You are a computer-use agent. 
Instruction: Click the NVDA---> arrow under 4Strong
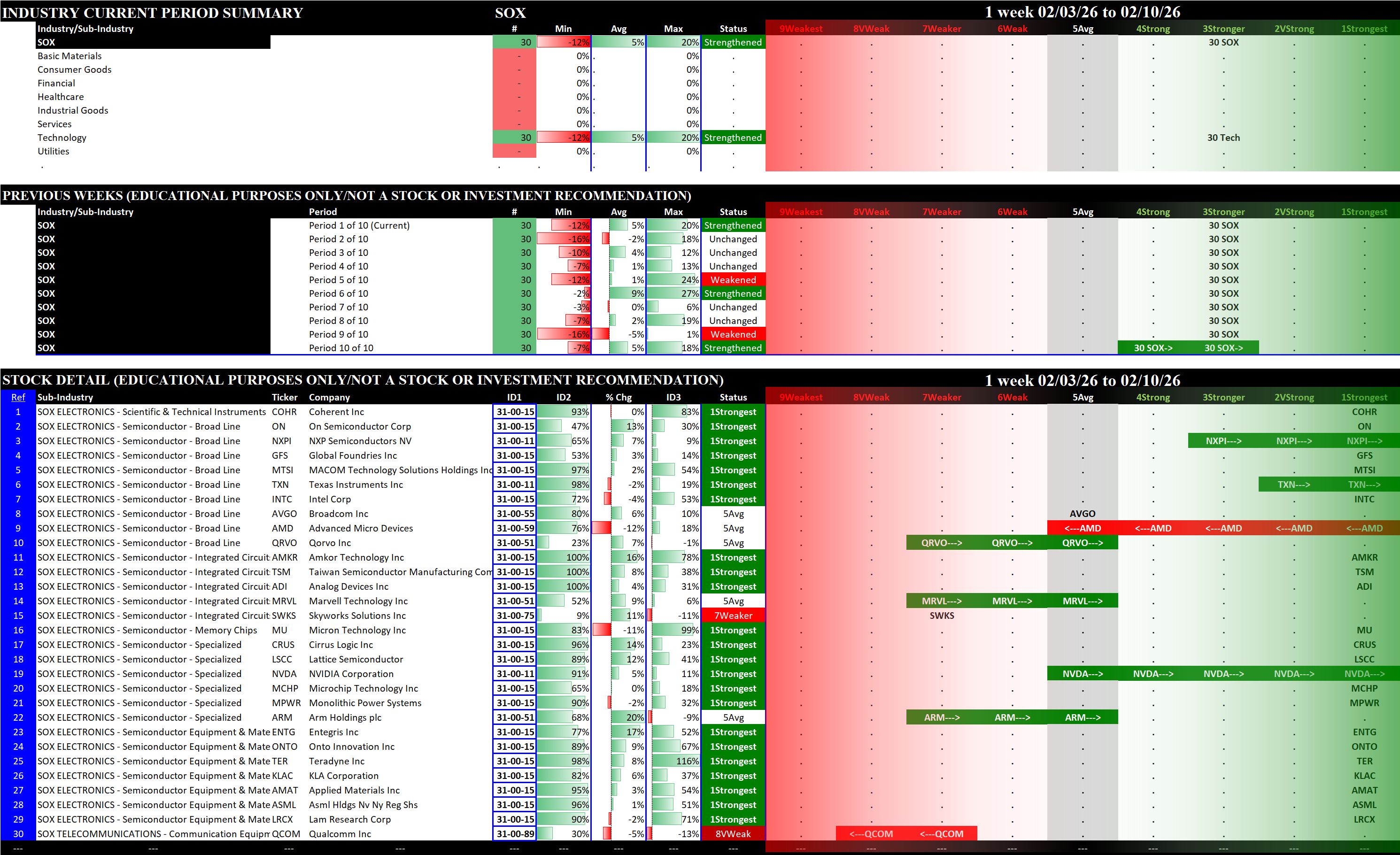[1153, 673]
